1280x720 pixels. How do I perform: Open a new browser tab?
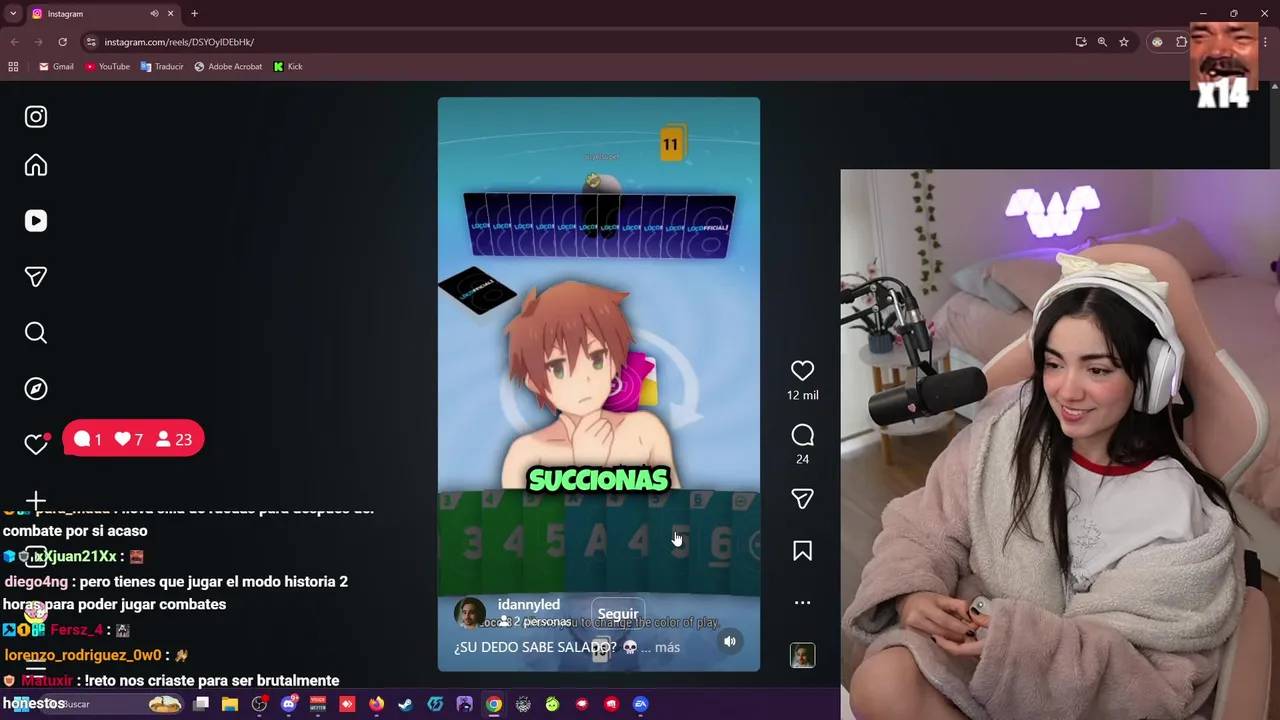[x=194, y=14]
